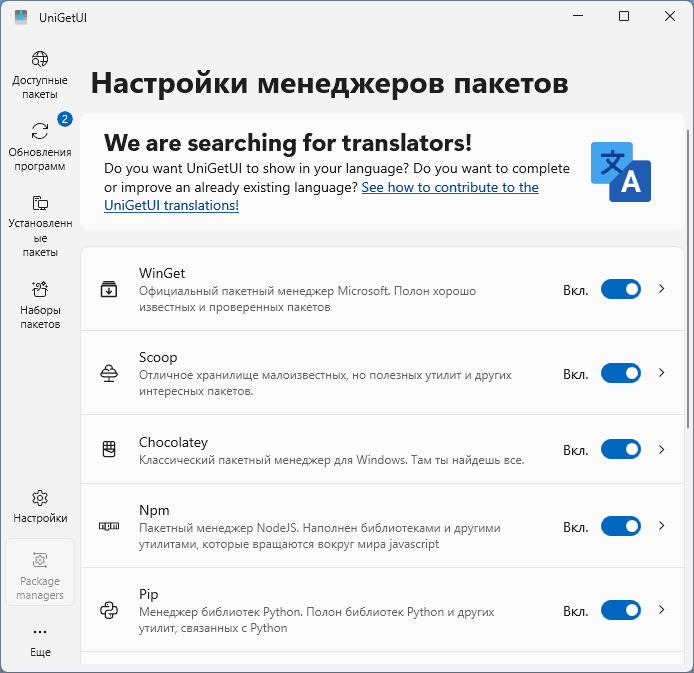Click the Вкл. label beside the Pip toggle
The height and width of the screenshot is (673, 694).
click(x=576, y=611)
